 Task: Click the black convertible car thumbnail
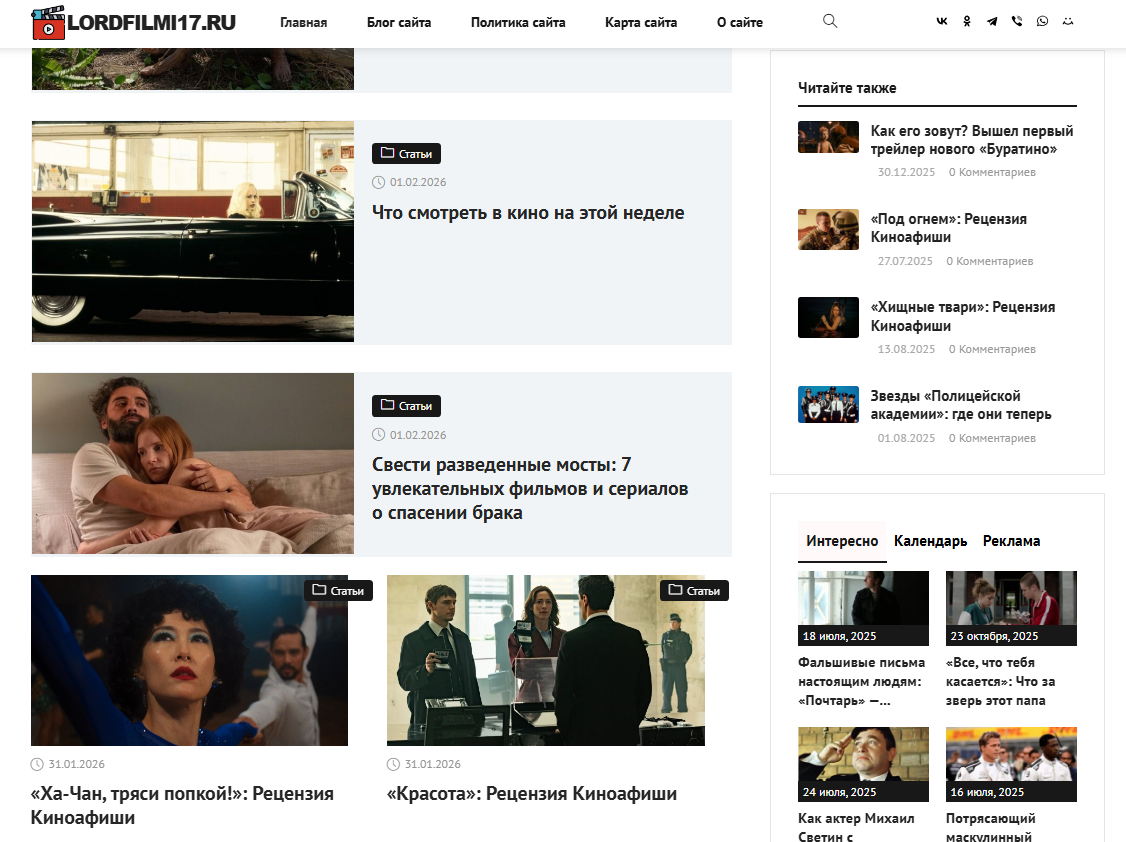(192, 231)
